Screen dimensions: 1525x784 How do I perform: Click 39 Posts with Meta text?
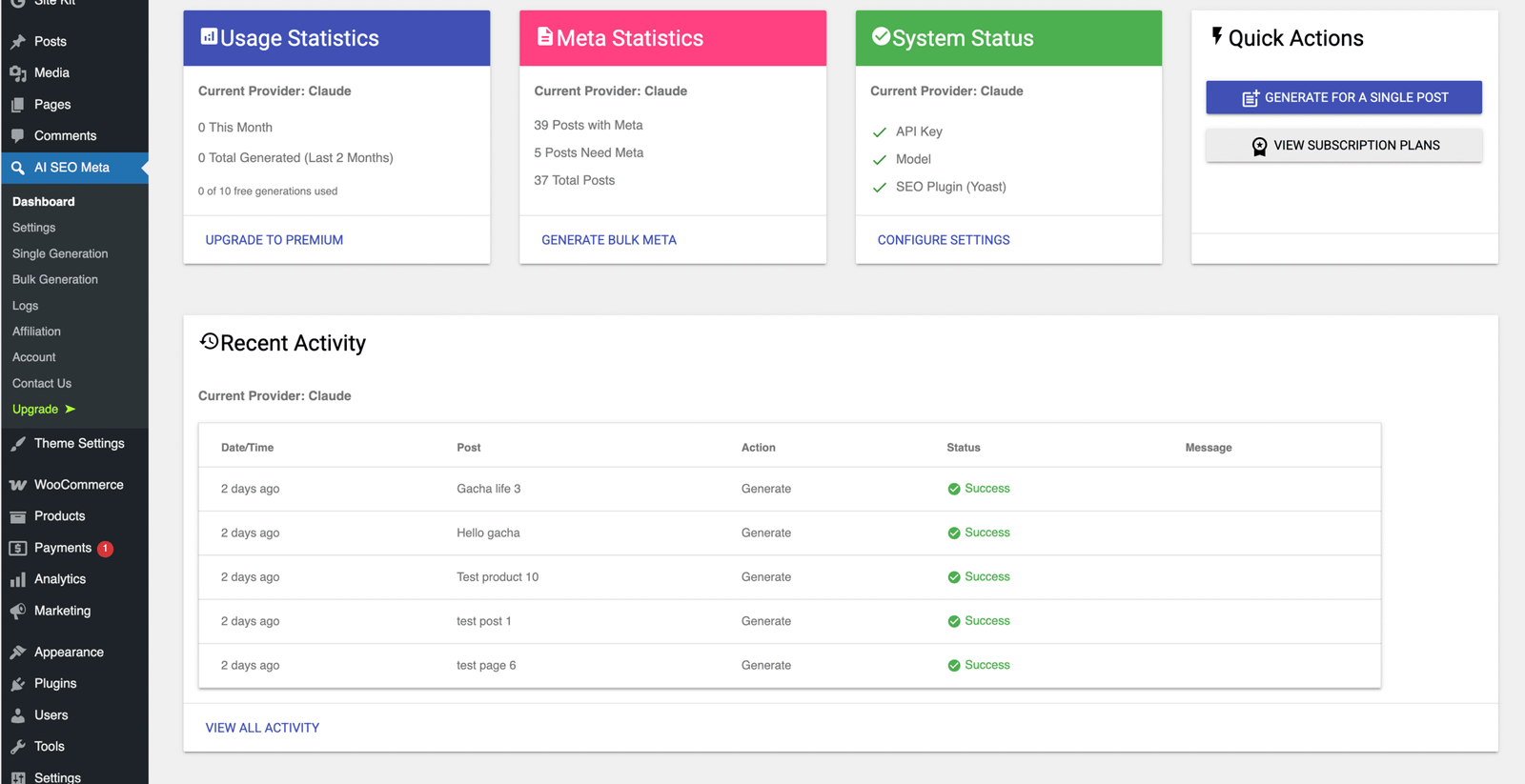click(x=588, y=125)
